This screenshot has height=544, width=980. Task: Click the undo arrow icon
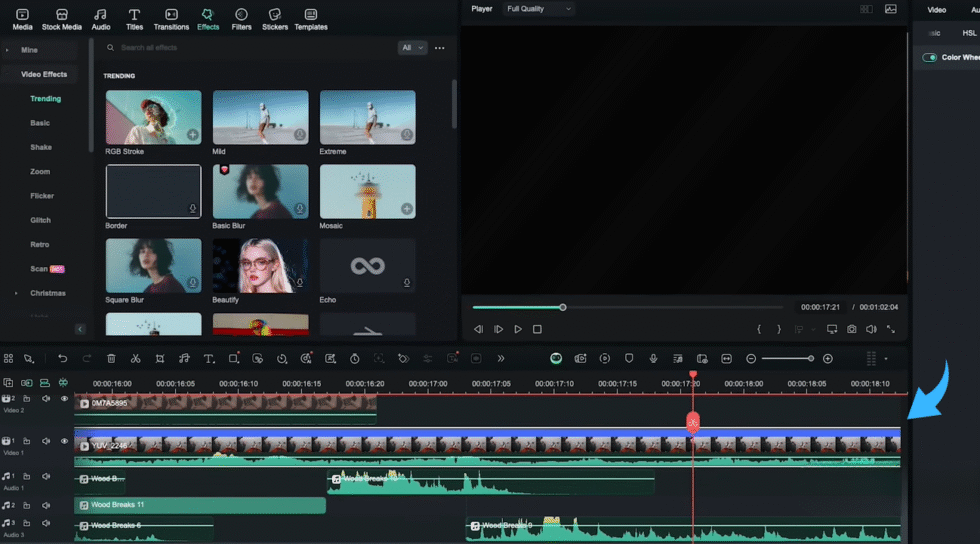[62, 358]
